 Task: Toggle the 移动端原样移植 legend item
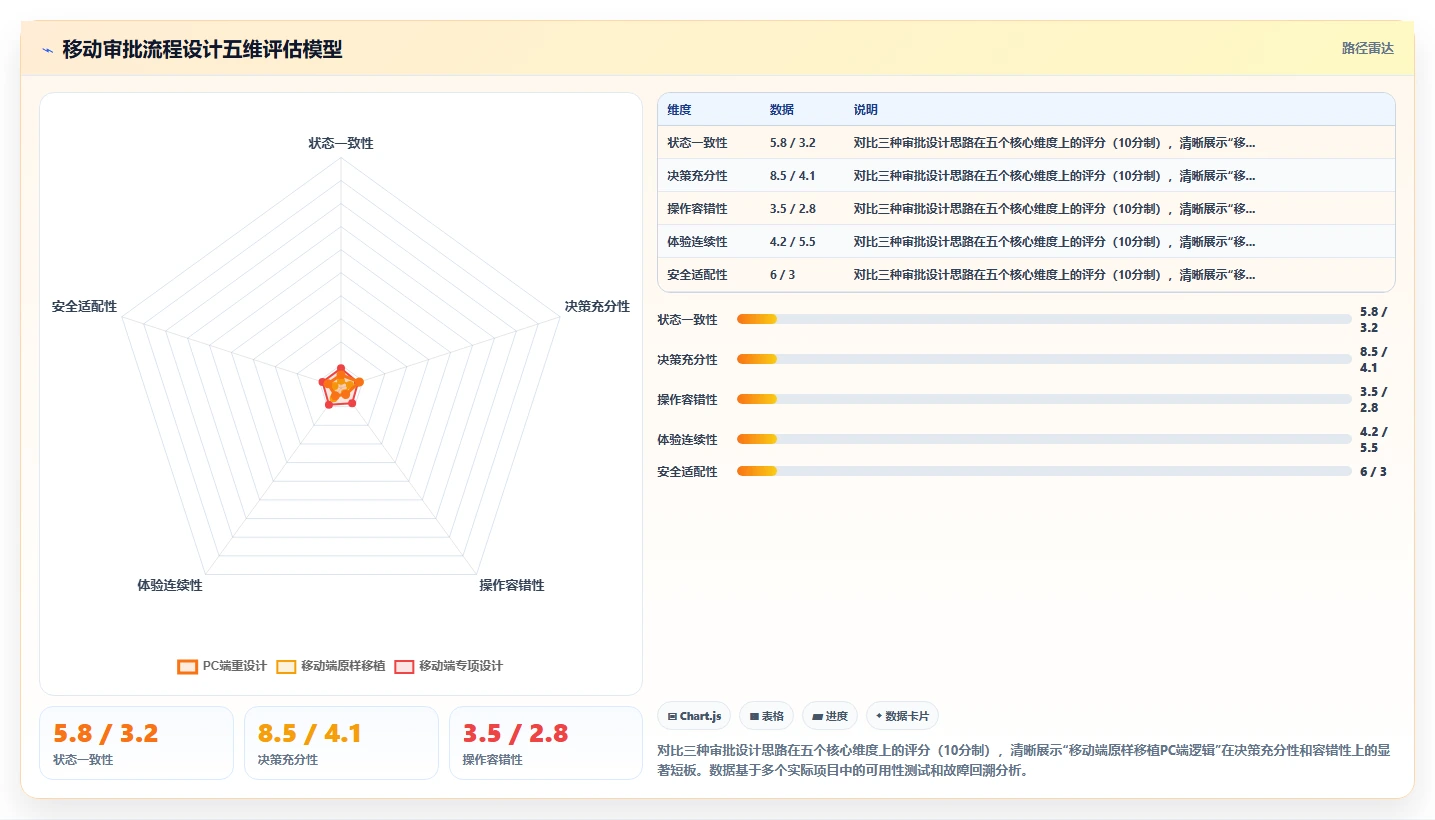[x=331, y=666]
